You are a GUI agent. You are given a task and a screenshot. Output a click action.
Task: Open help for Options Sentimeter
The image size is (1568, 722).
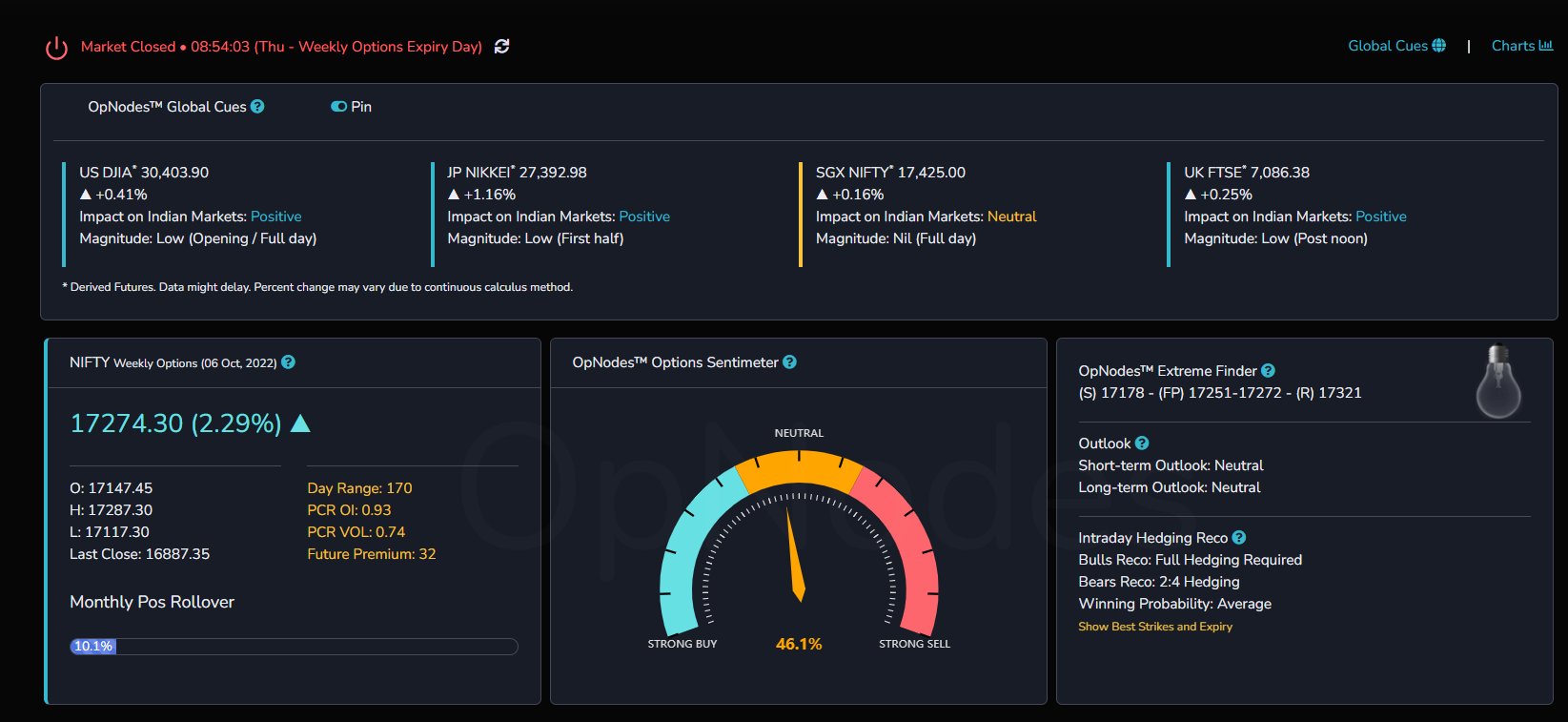pos(789,362)
